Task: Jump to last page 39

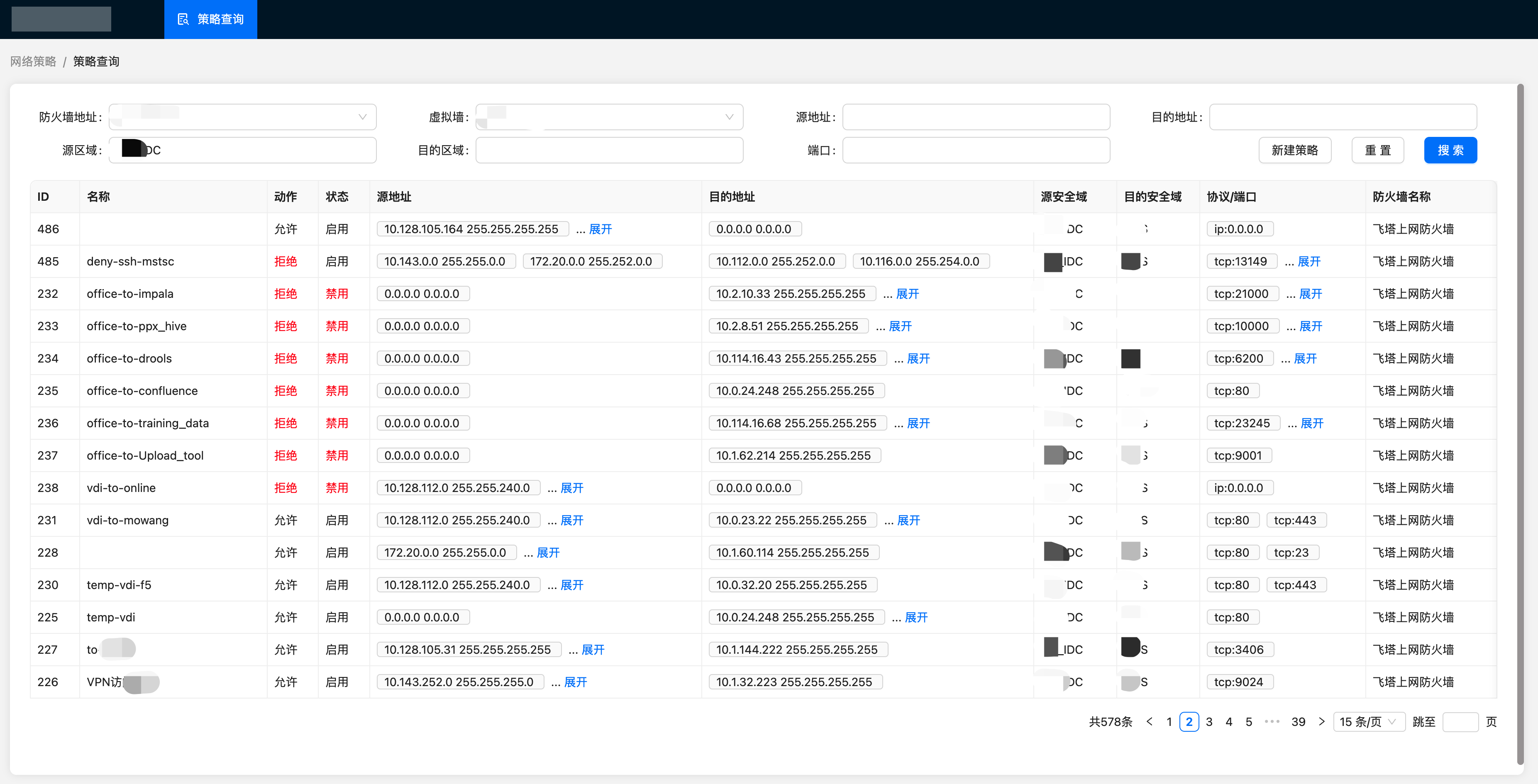Action: click(1298, 721)
